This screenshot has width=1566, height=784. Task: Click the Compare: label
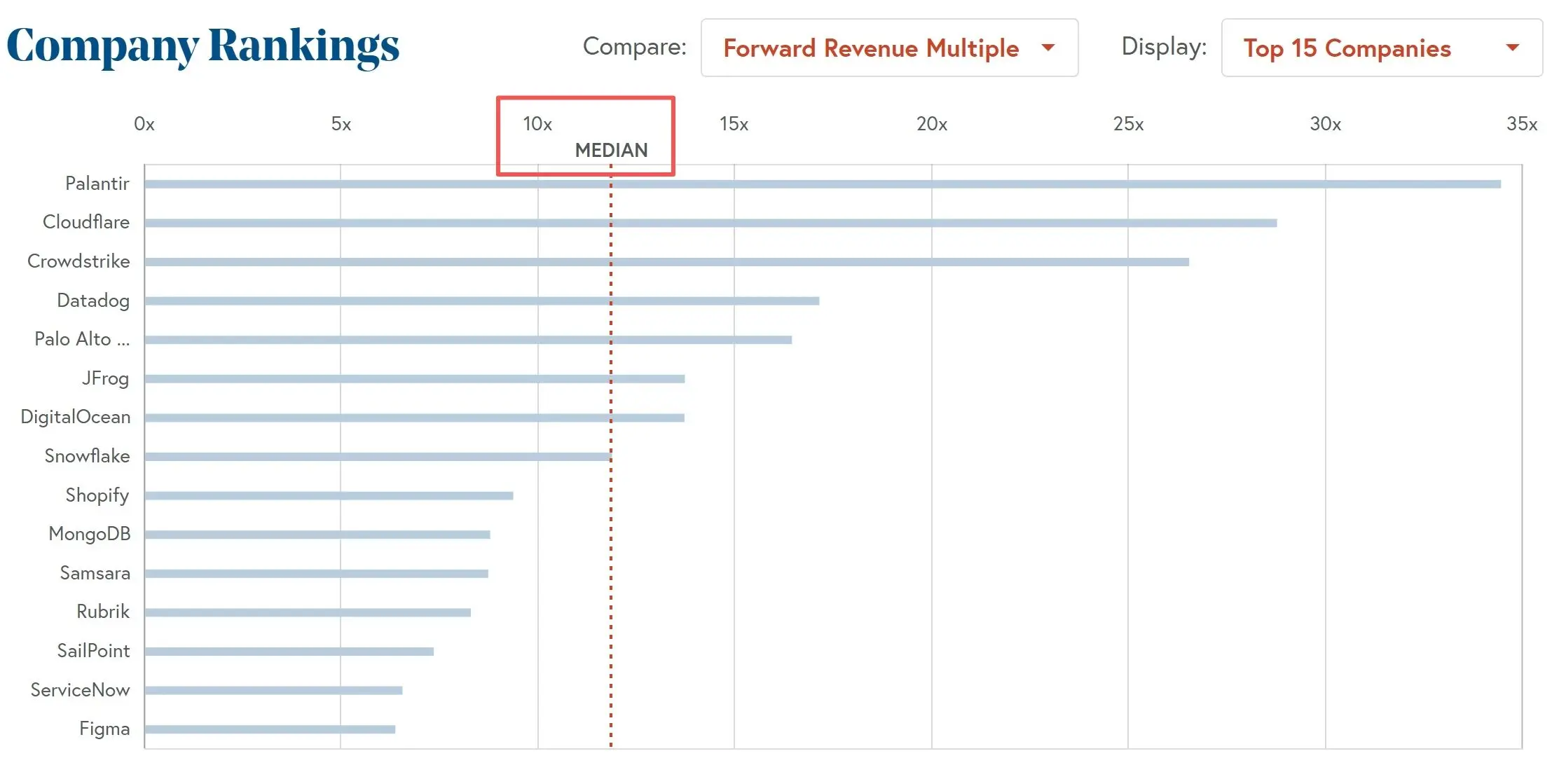(635, 47)
